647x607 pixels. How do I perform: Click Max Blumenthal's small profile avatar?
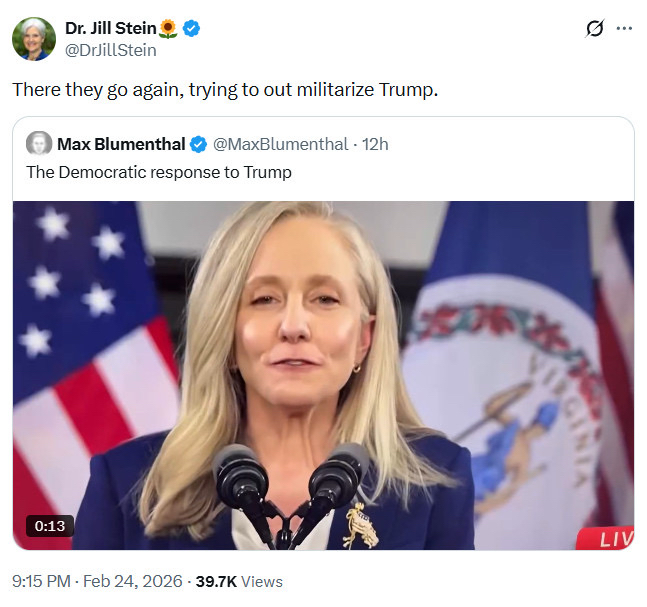pos(39,144)
